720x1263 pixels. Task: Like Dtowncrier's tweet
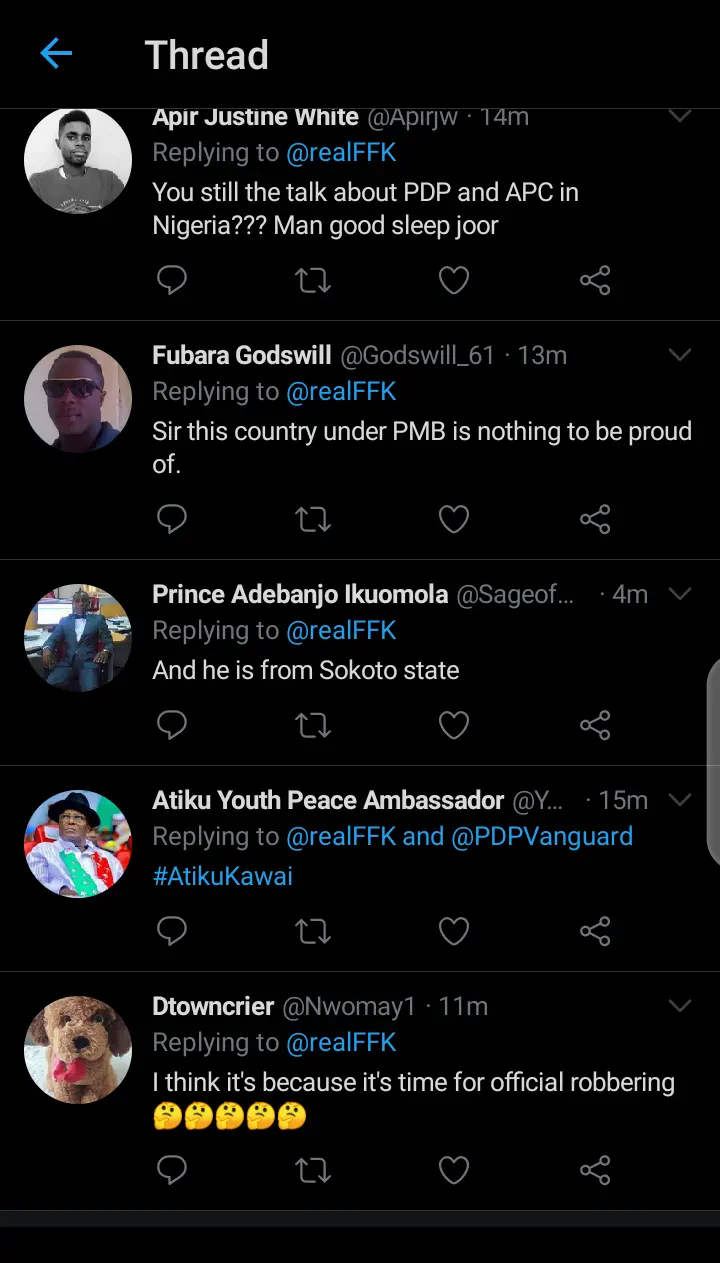[x=454, y=1170]
